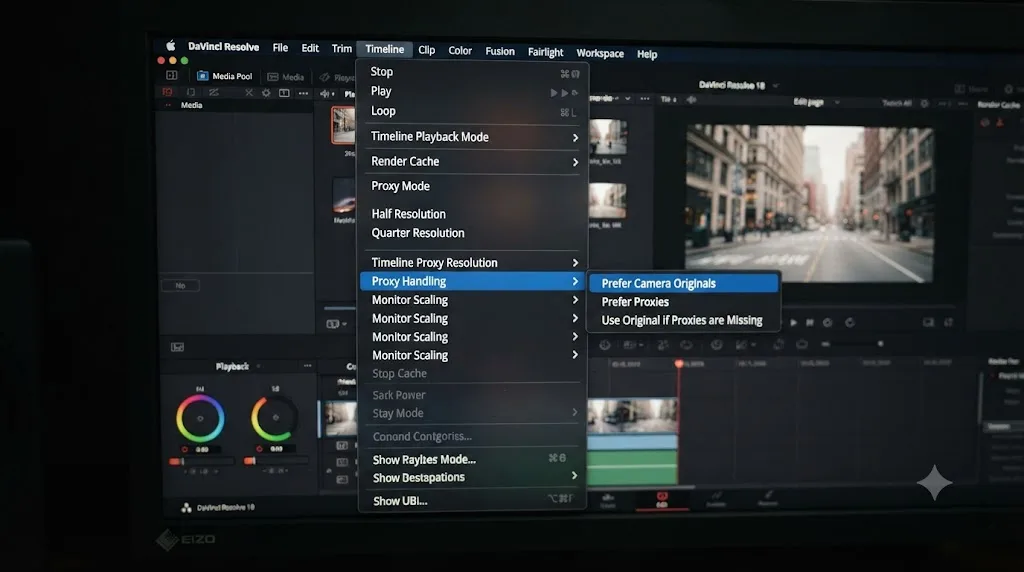Open the Trim menu

[x=342, y=48]
